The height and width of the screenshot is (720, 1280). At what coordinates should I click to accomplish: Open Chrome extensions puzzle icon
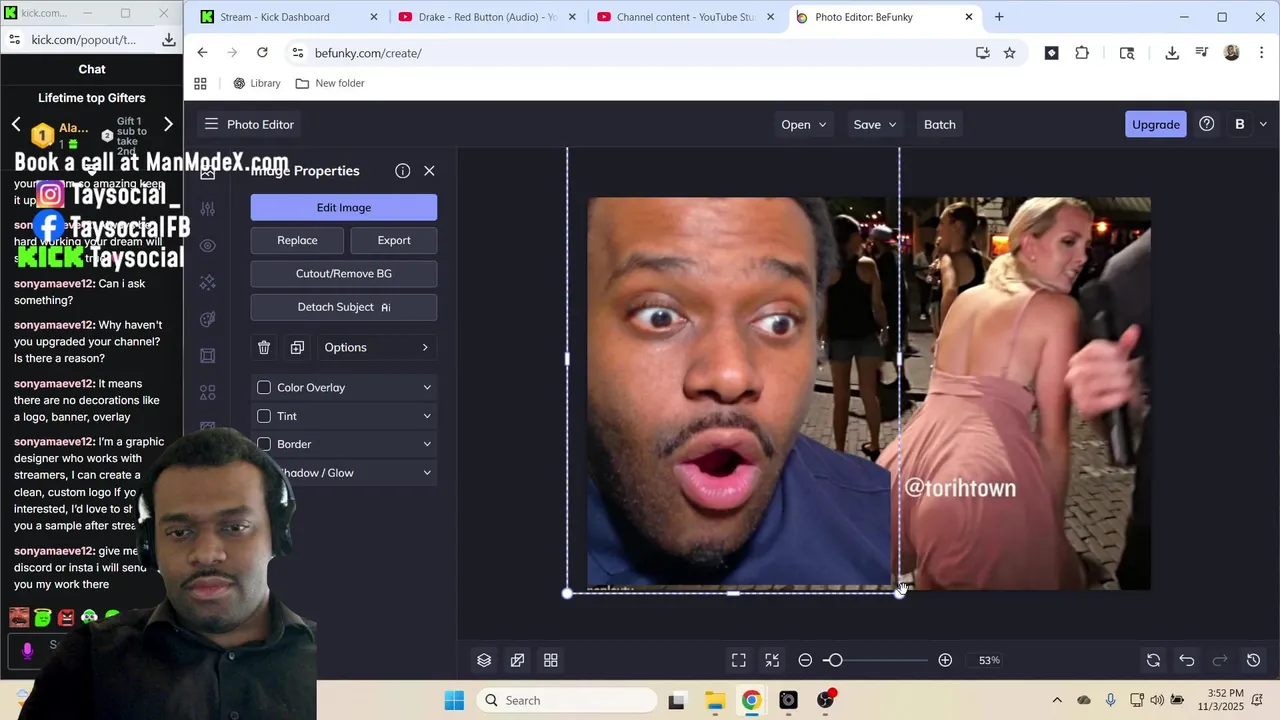click(x=1082, y=53)
